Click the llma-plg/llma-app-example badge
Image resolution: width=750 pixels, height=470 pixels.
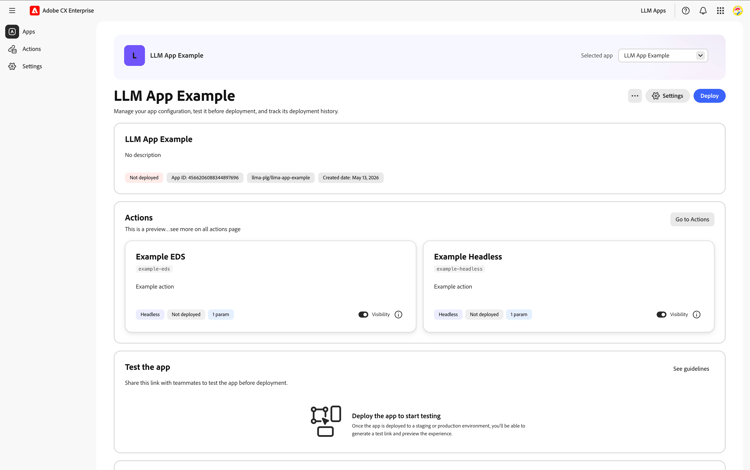point(281,177)
